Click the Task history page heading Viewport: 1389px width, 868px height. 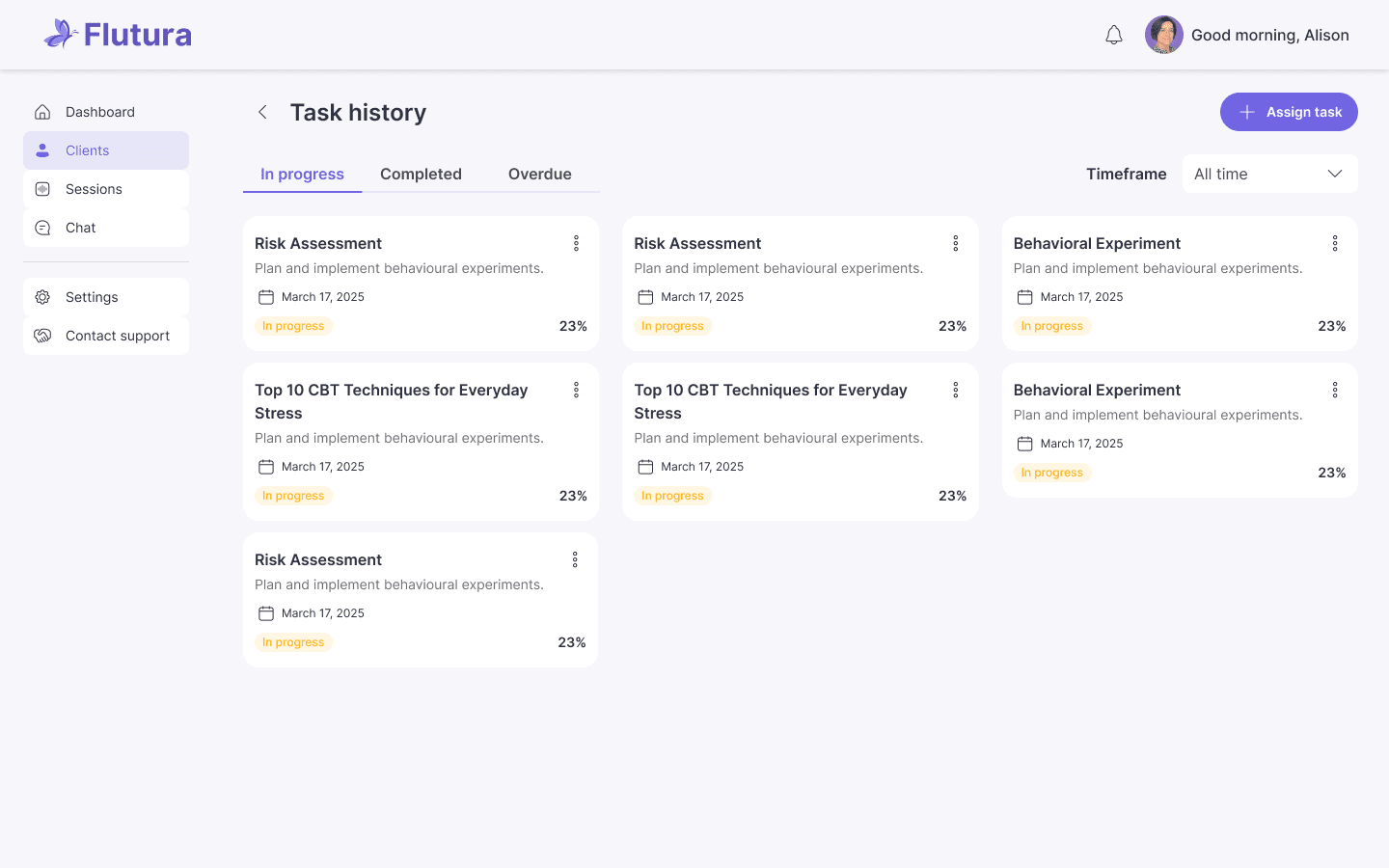click(x=358, y=112)
